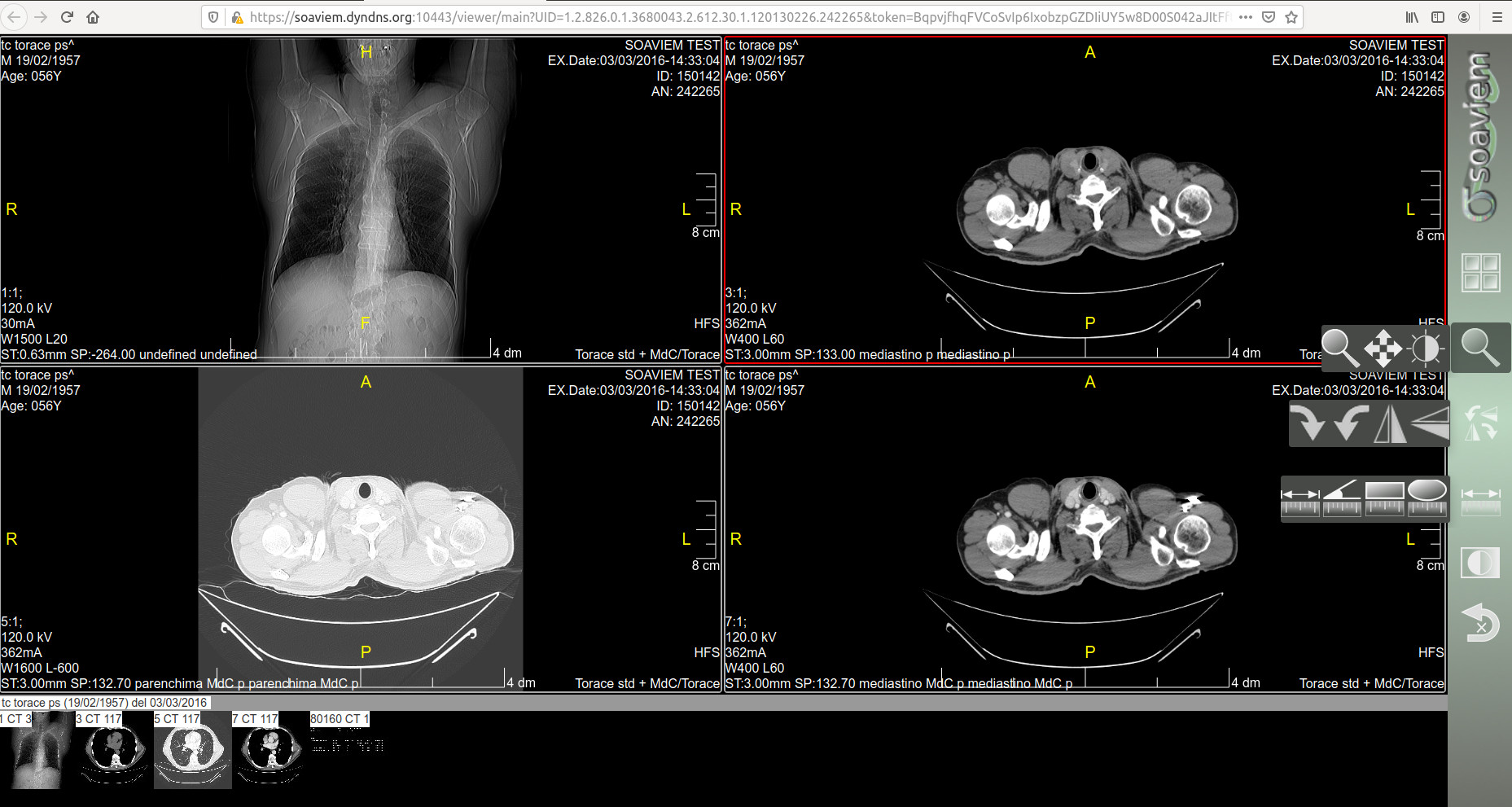Image resolution: width=1512 pixels, height=807 pixels.
Task: Choose the zoom magnifier in the popup toolbar
Action: (1339, 349)
